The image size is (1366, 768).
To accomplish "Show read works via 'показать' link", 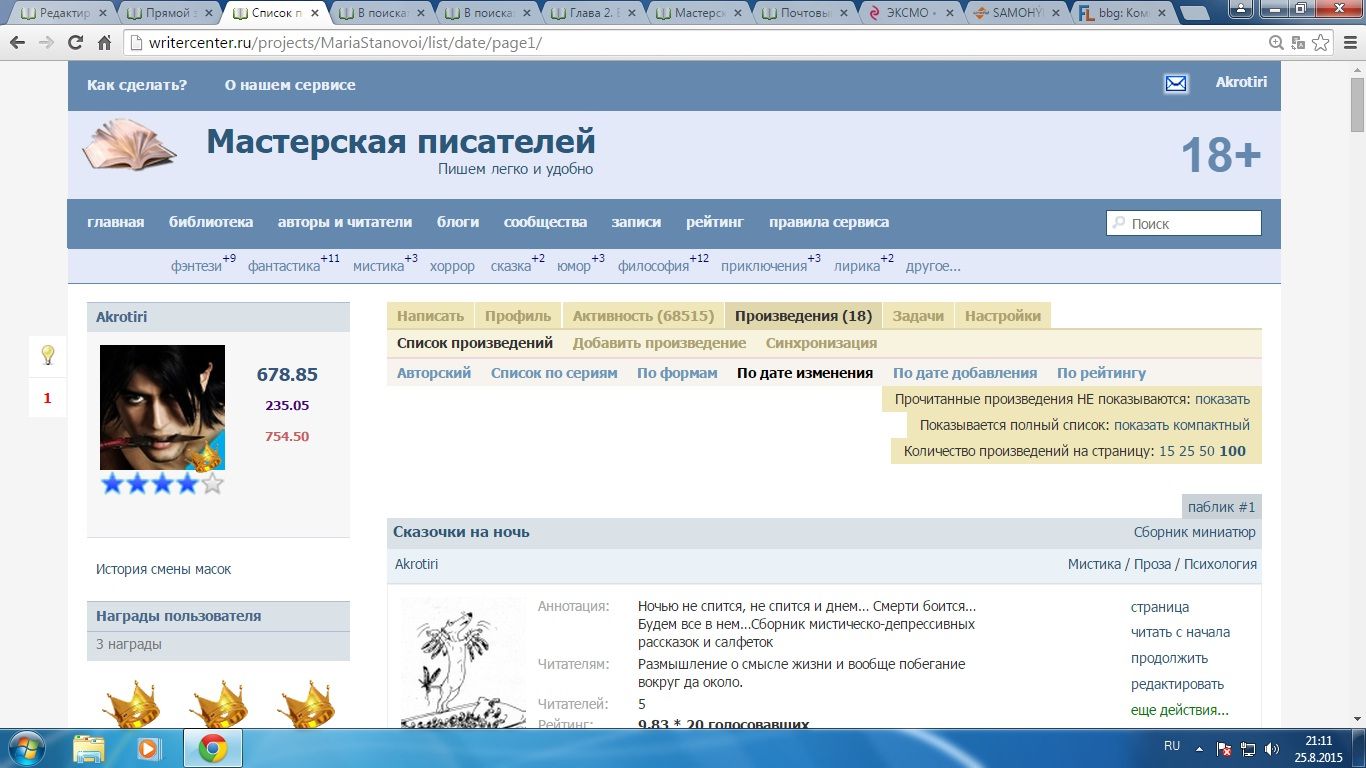I will [1222, 398].
